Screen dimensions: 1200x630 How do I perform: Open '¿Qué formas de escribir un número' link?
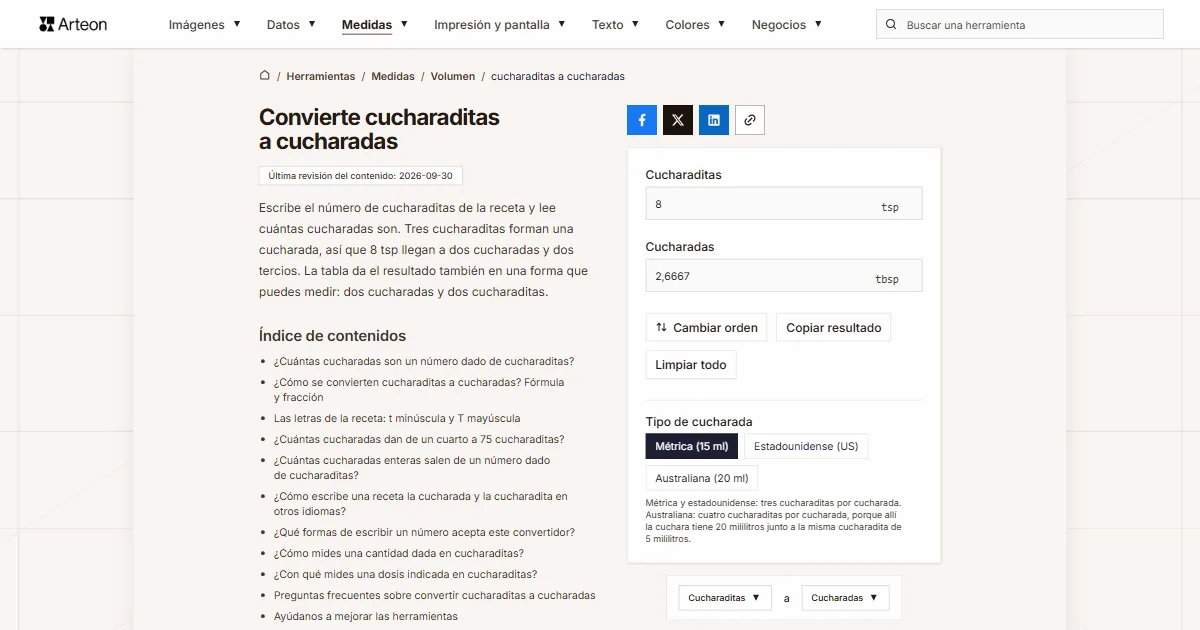(x=424, y=532)
